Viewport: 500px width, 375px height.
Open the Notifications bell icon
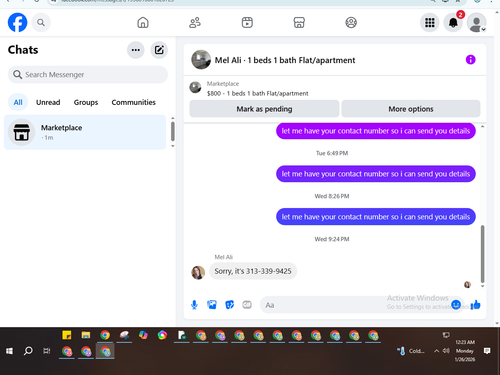coord(453,23)
